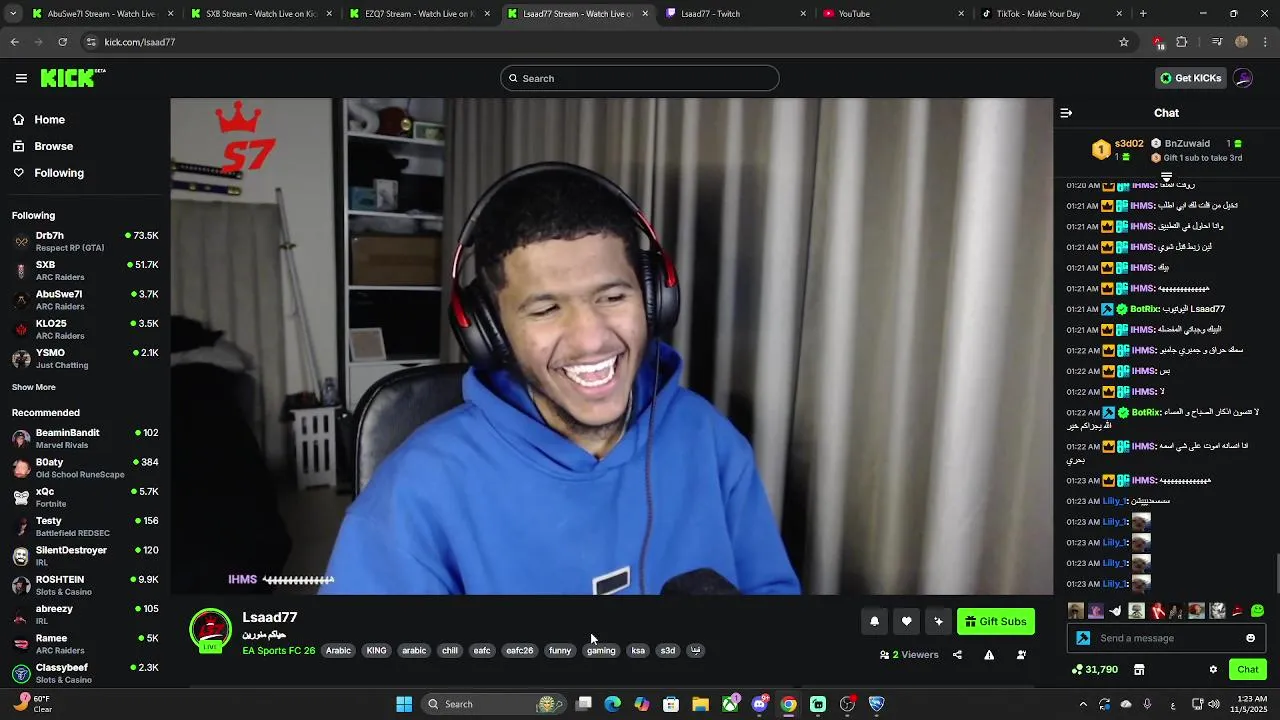Show hidden system tray icons
The width and height of the screenshot is (1280, 720).
[1083, 704]
